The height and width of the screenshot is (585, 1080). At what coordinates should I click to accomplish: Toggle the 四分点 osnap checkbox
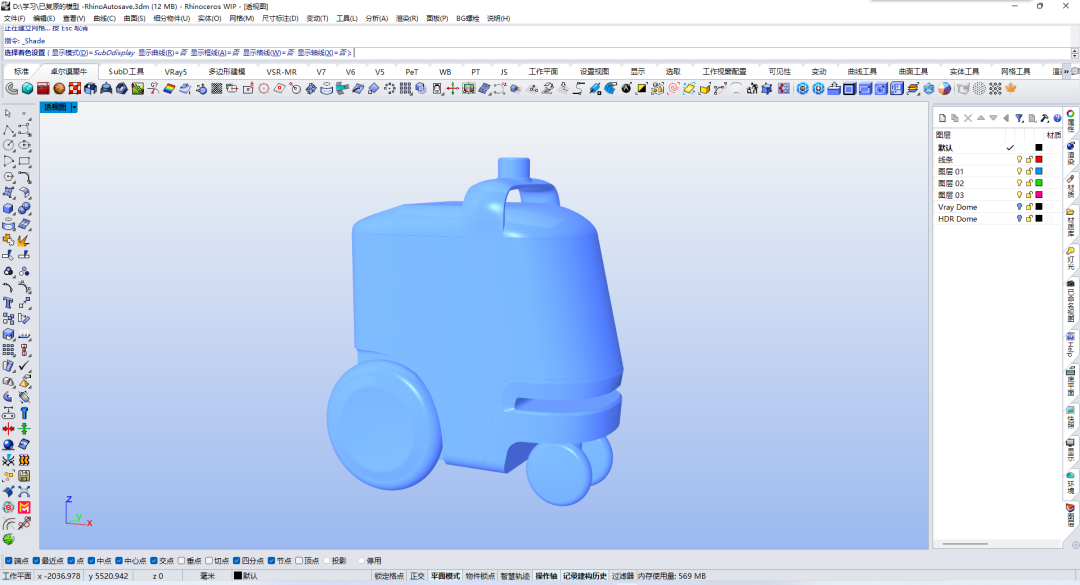(236, 561)
